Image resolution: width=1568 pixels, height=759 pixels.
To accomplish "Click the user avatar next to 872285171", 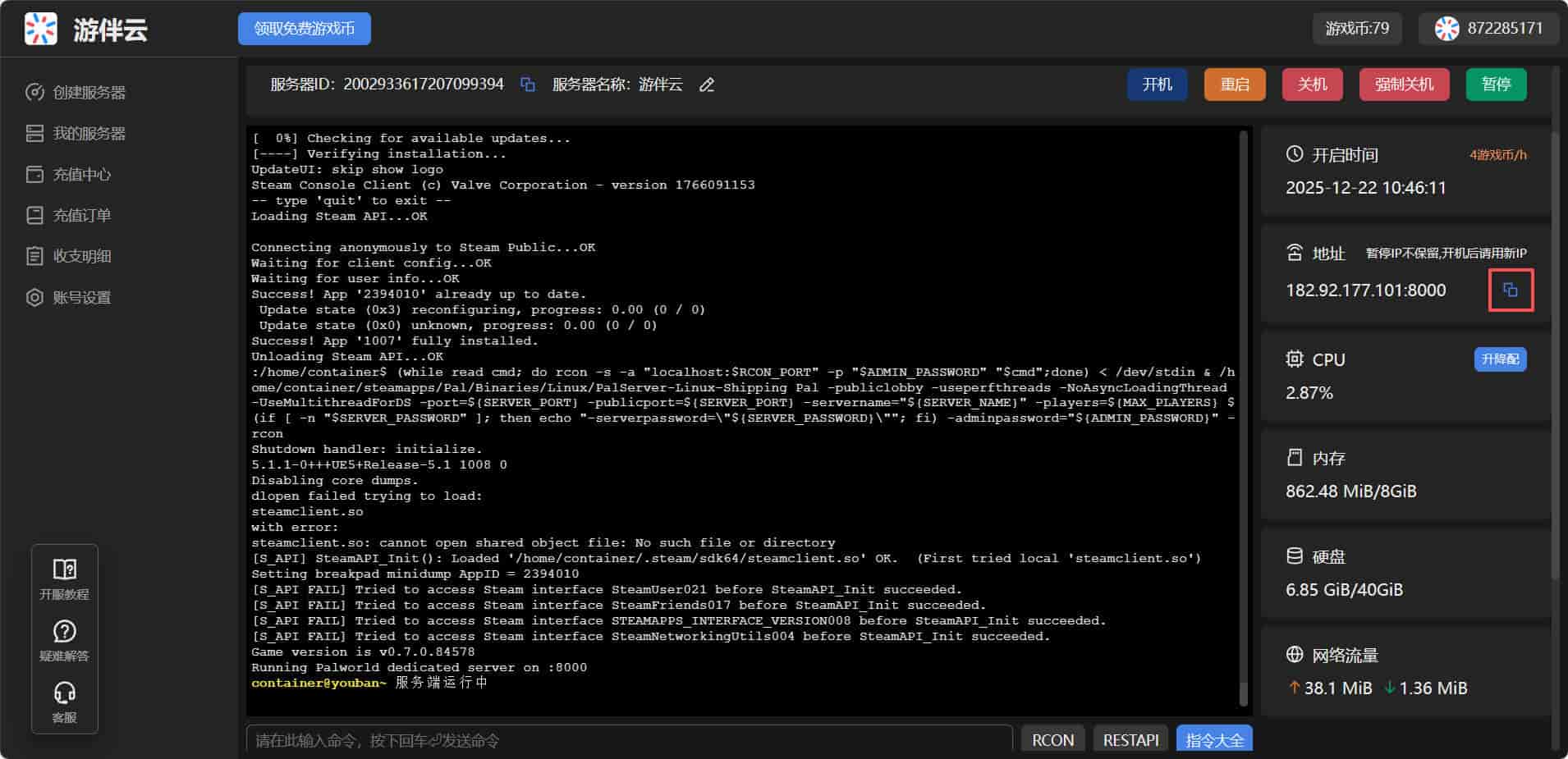I will [1447, 29].
